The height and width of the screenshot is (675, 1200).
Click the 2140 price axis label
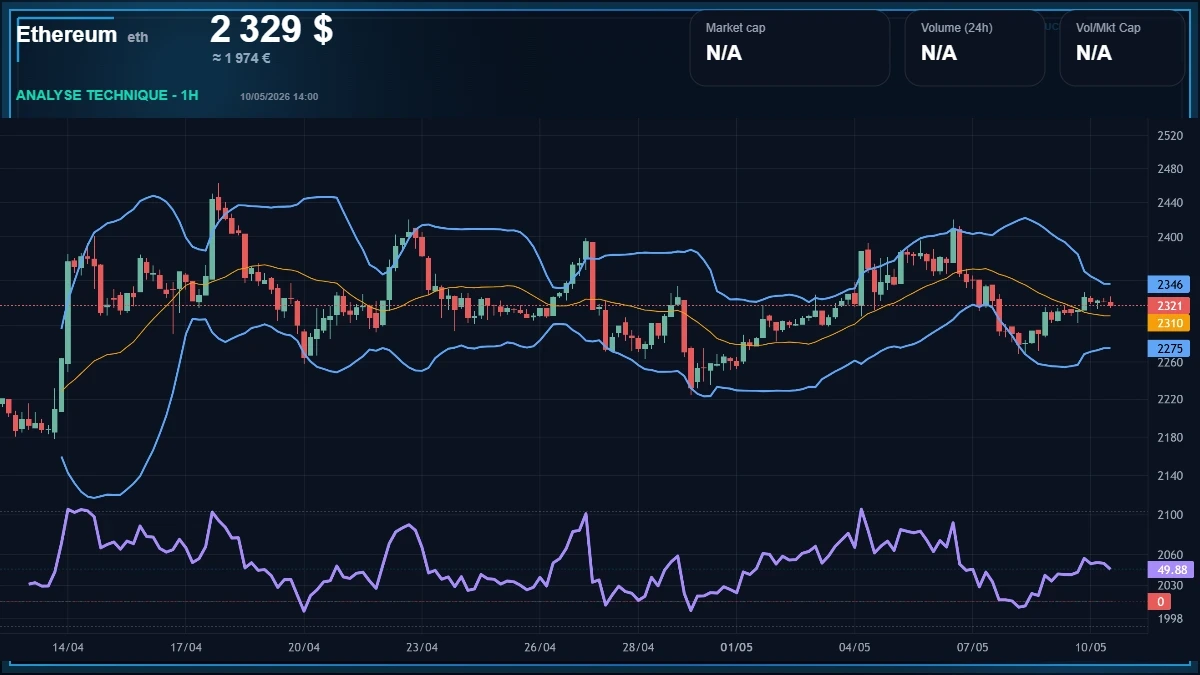(x=1169, y=476)
